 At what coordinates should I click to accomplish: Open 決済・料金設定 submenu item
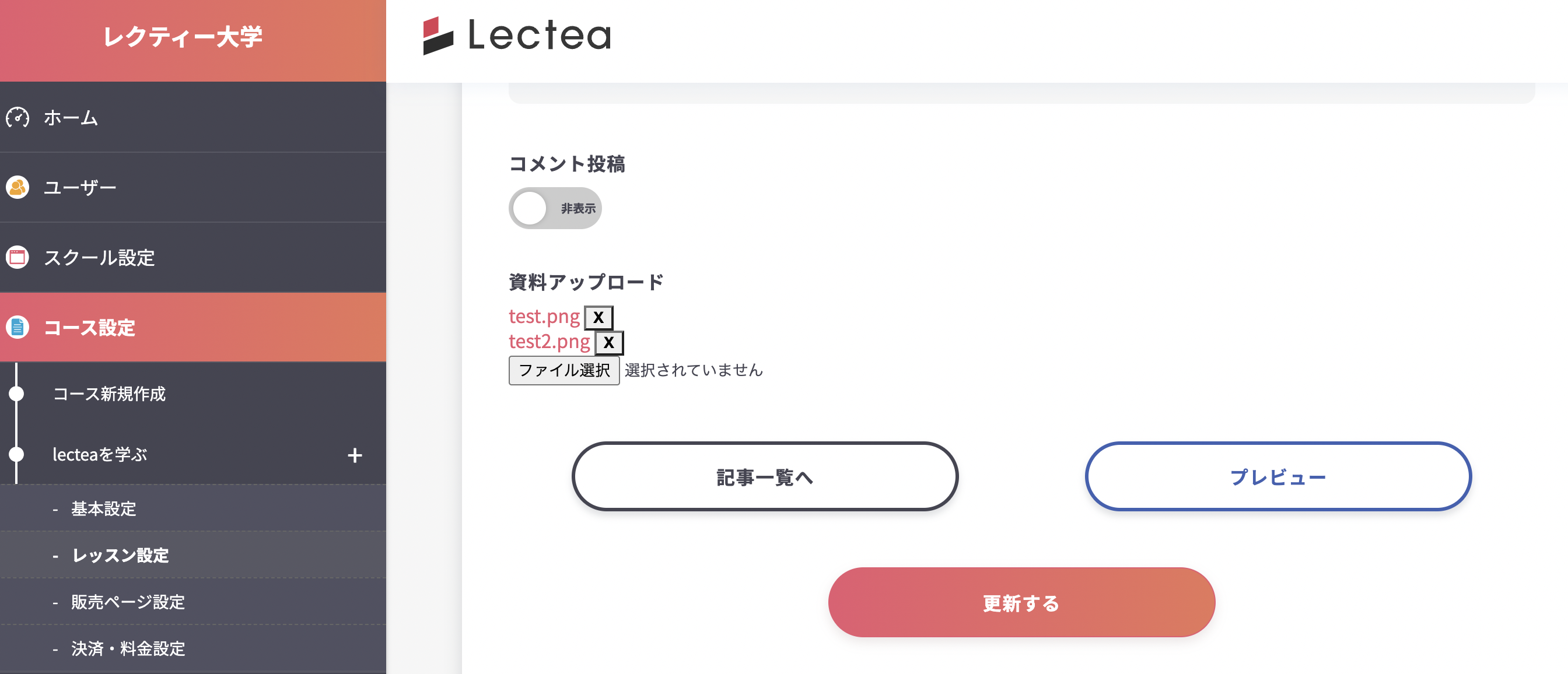tap(128, 648)
